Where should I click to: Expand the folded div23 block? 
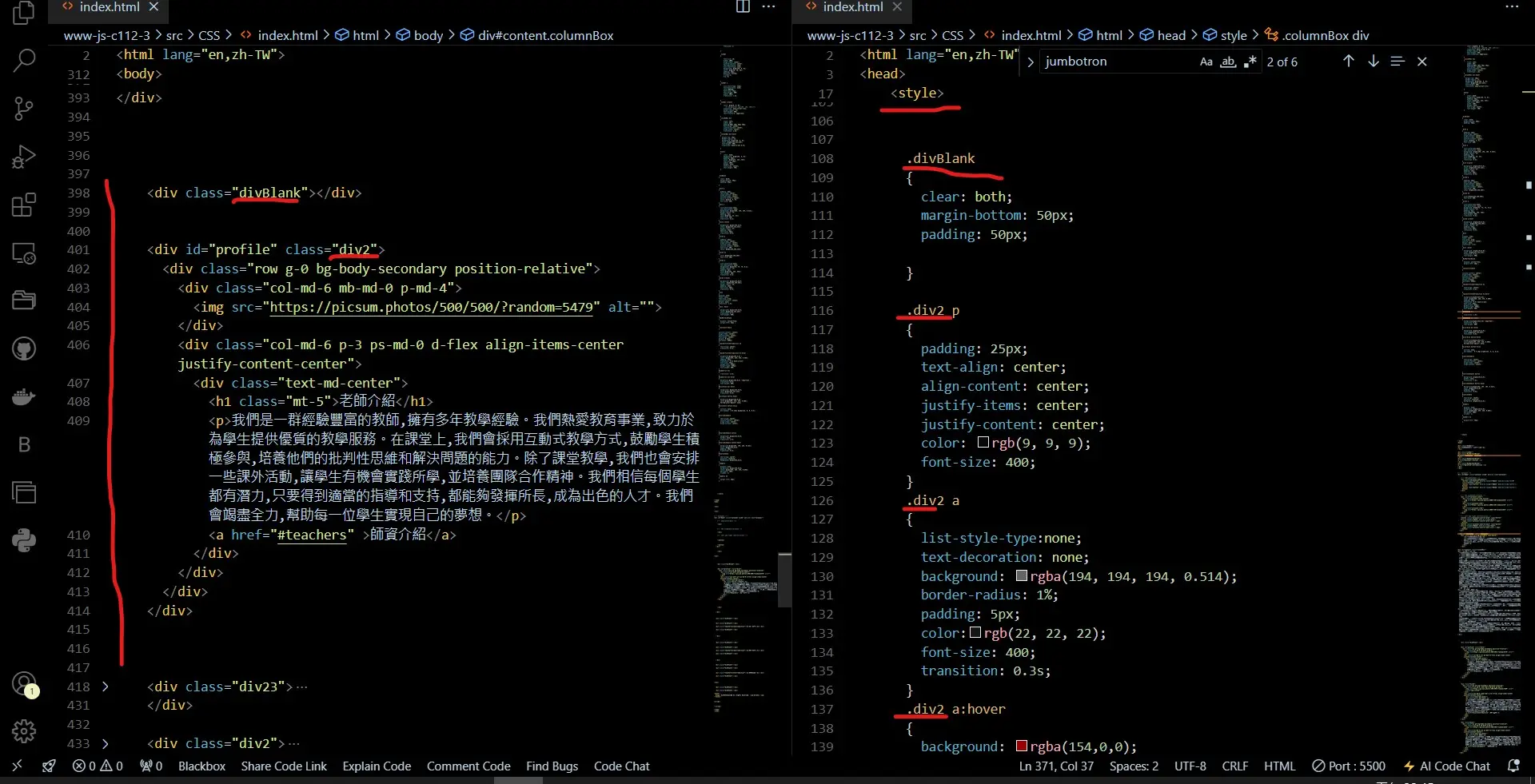pyautogui.click(x=106, y=686)
